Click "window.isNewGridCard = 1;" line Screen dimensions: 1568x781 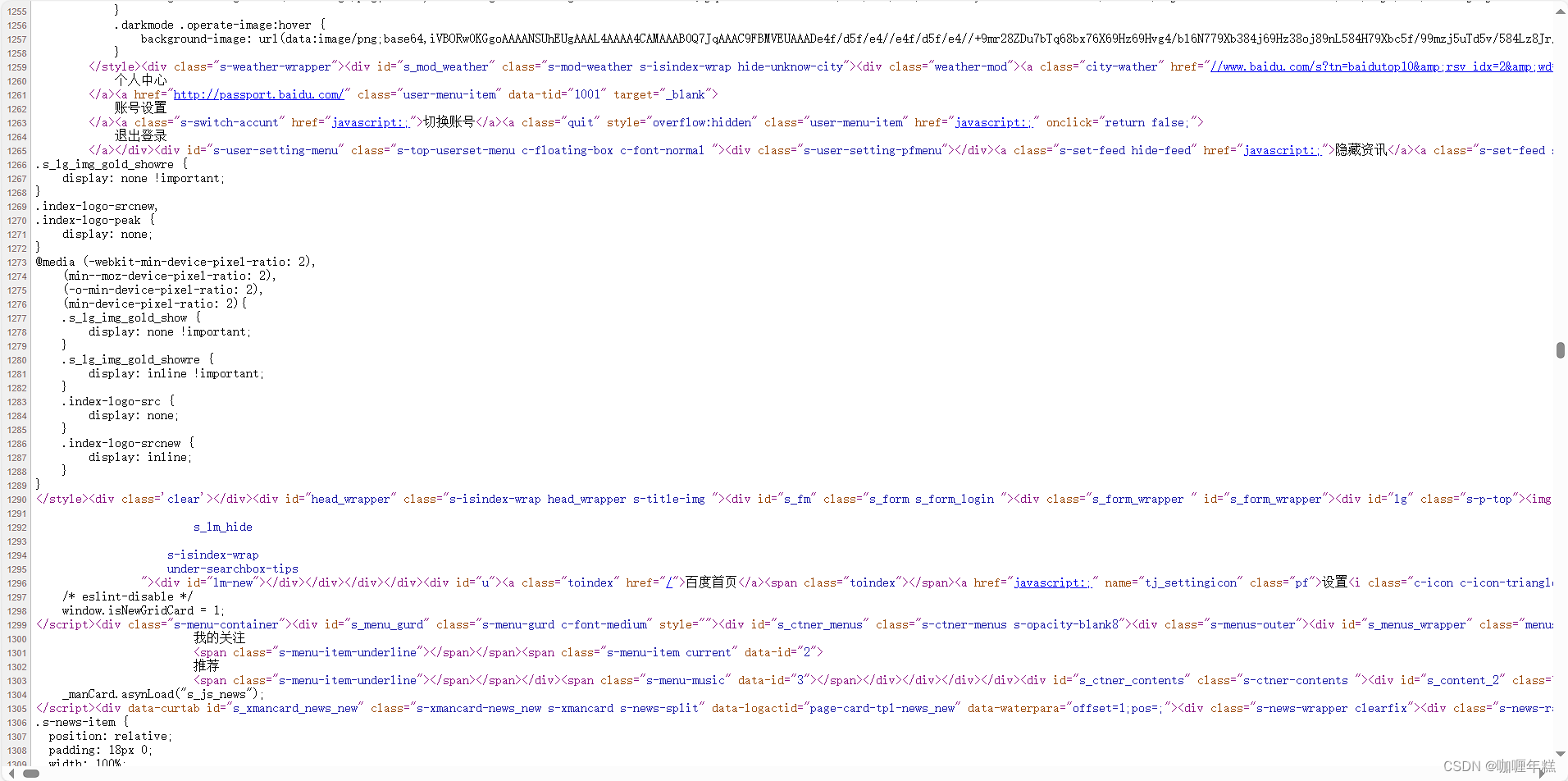[144, 610]
